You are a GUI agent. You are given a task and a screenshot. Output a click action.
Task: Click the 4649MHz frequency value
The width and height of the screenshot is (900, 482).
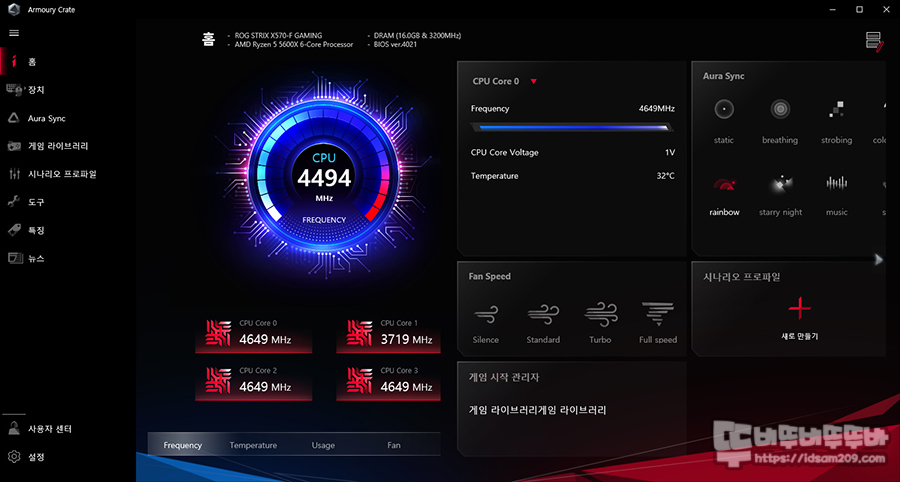point(657,108)
